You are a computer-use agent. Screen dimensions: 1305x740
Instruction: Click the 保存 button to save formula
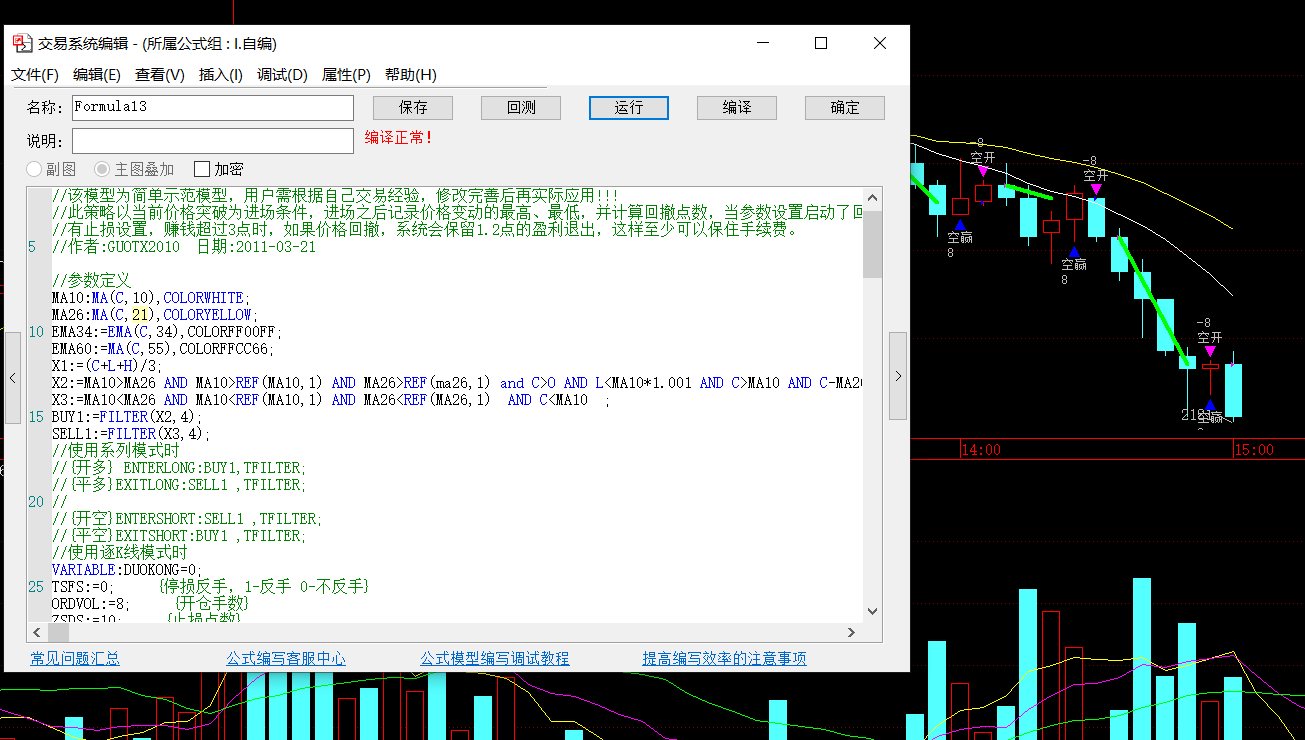[x=412, y=107]
